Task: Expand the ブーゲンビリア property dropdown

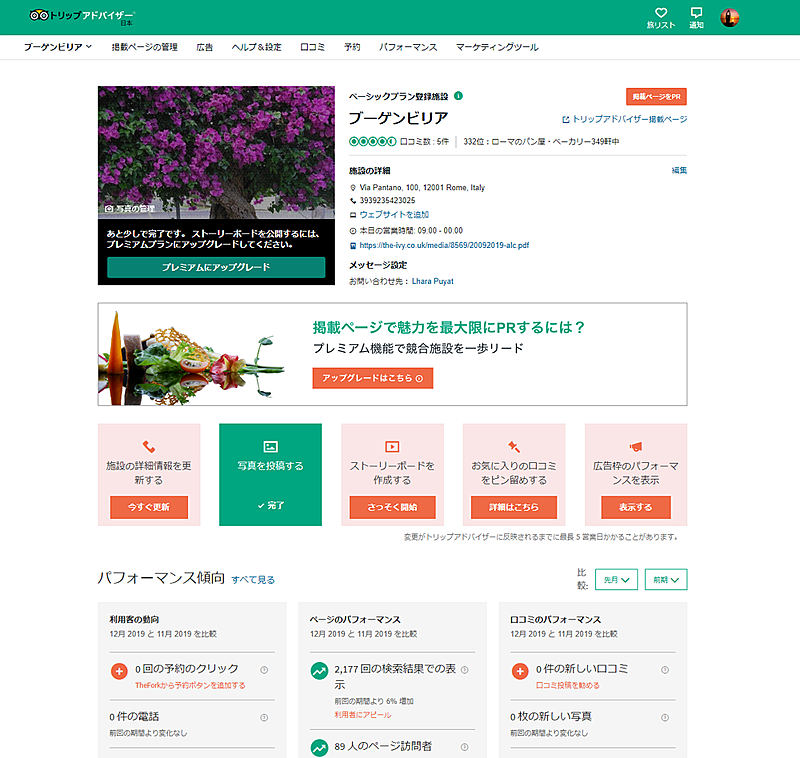Action: [58, 47]
